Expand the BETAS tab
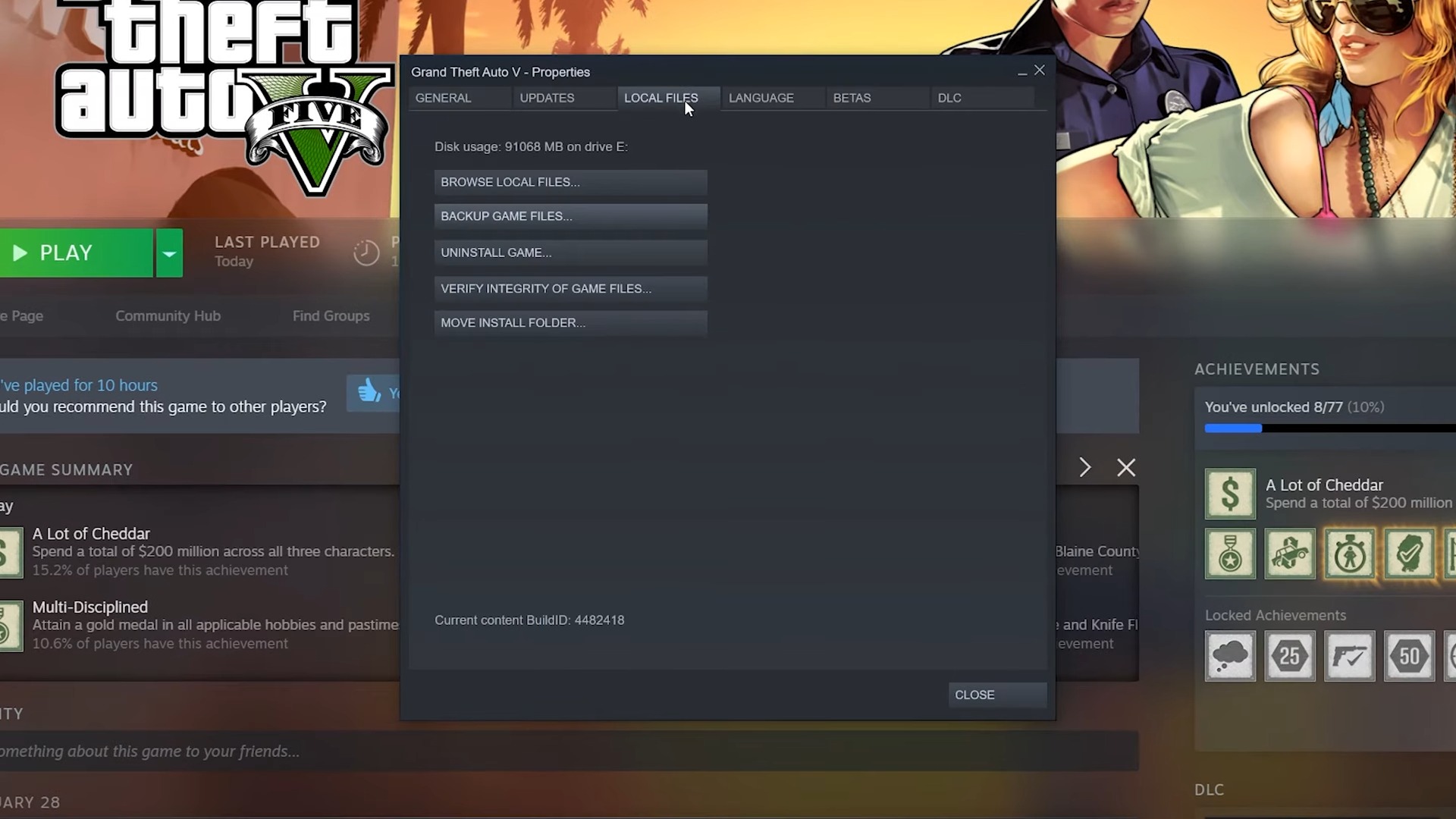 click(852, 97)
